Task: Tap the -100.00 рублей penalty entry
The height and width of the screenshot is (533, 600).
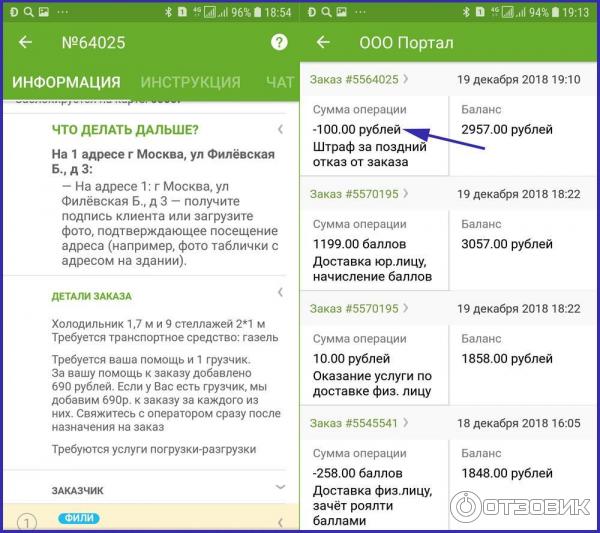Action: coord(357,129)
